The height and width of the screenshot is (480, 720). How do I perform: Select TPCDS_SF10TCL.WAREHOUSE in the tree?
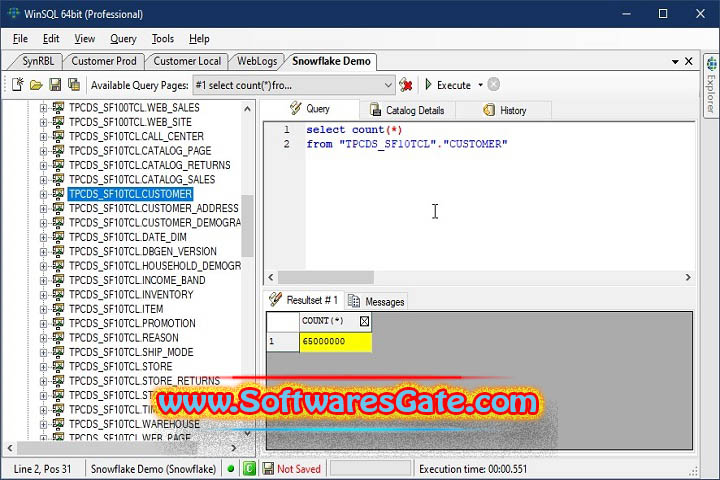pyautogui.click(x=135, y=424)
